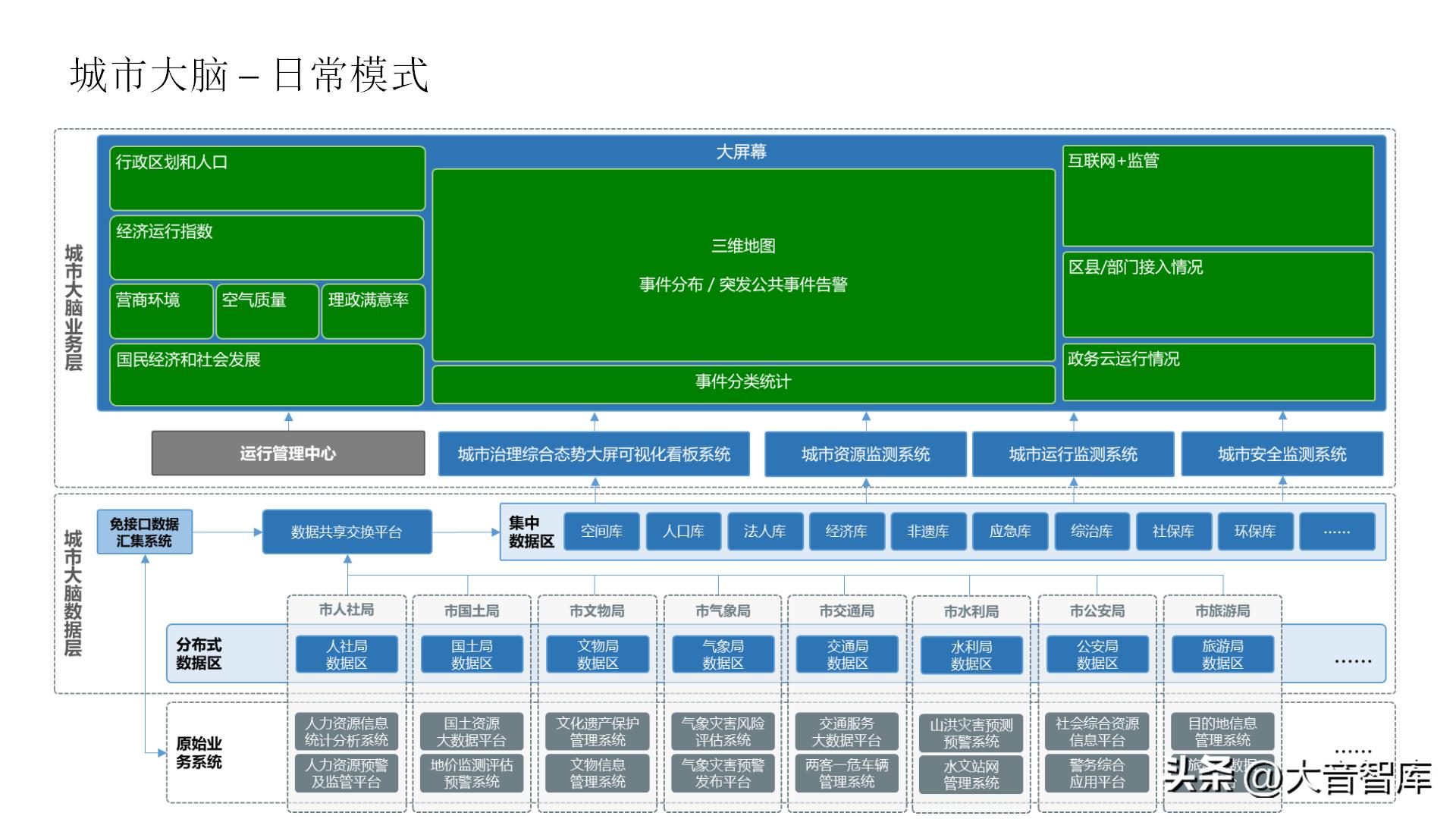
Task: Expand the 集中数据区 ellipsis block
Action: tap(1338, 532)
